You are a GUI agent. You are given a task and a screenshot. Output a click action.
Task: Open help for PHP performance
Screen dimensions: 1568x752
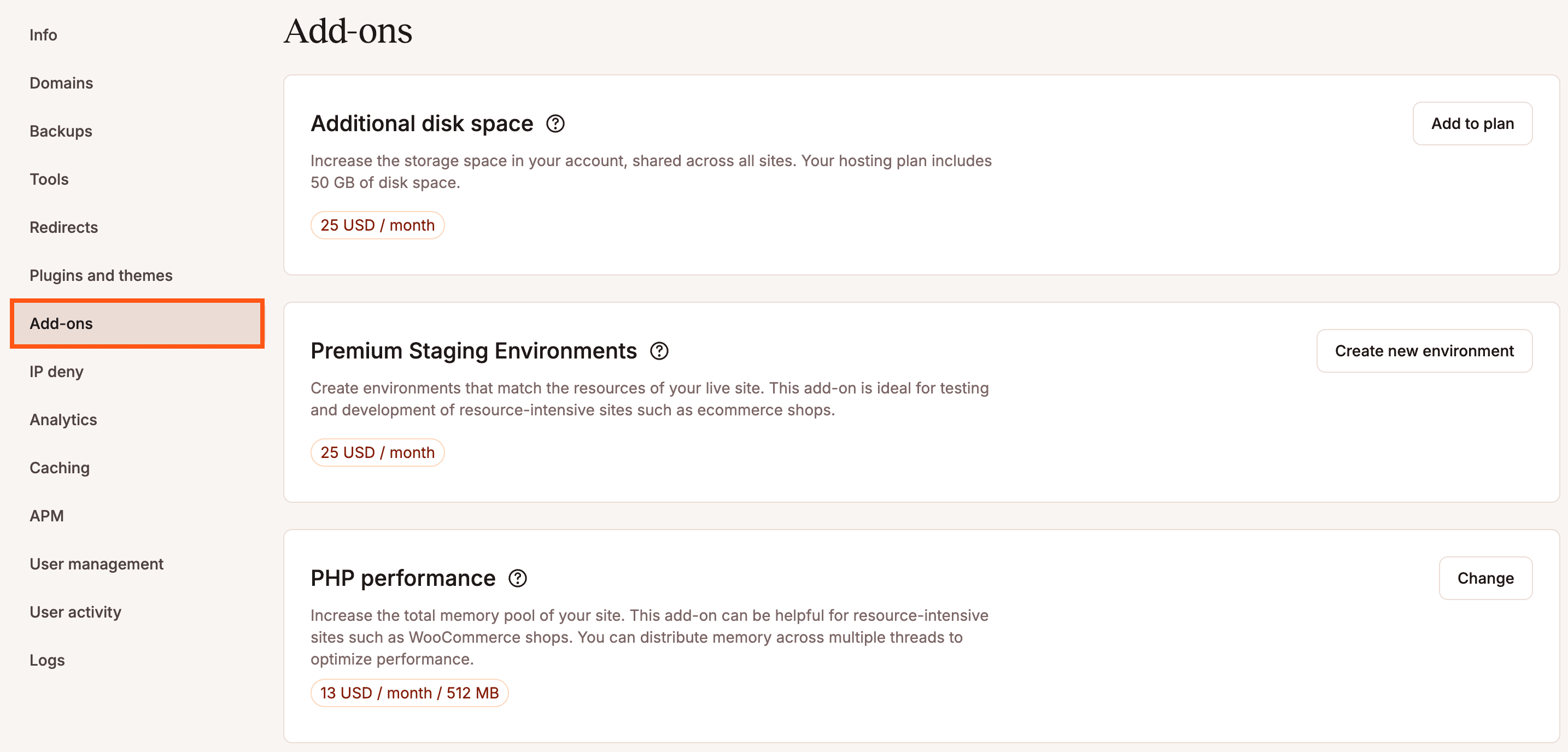click(x=517, y=579)
